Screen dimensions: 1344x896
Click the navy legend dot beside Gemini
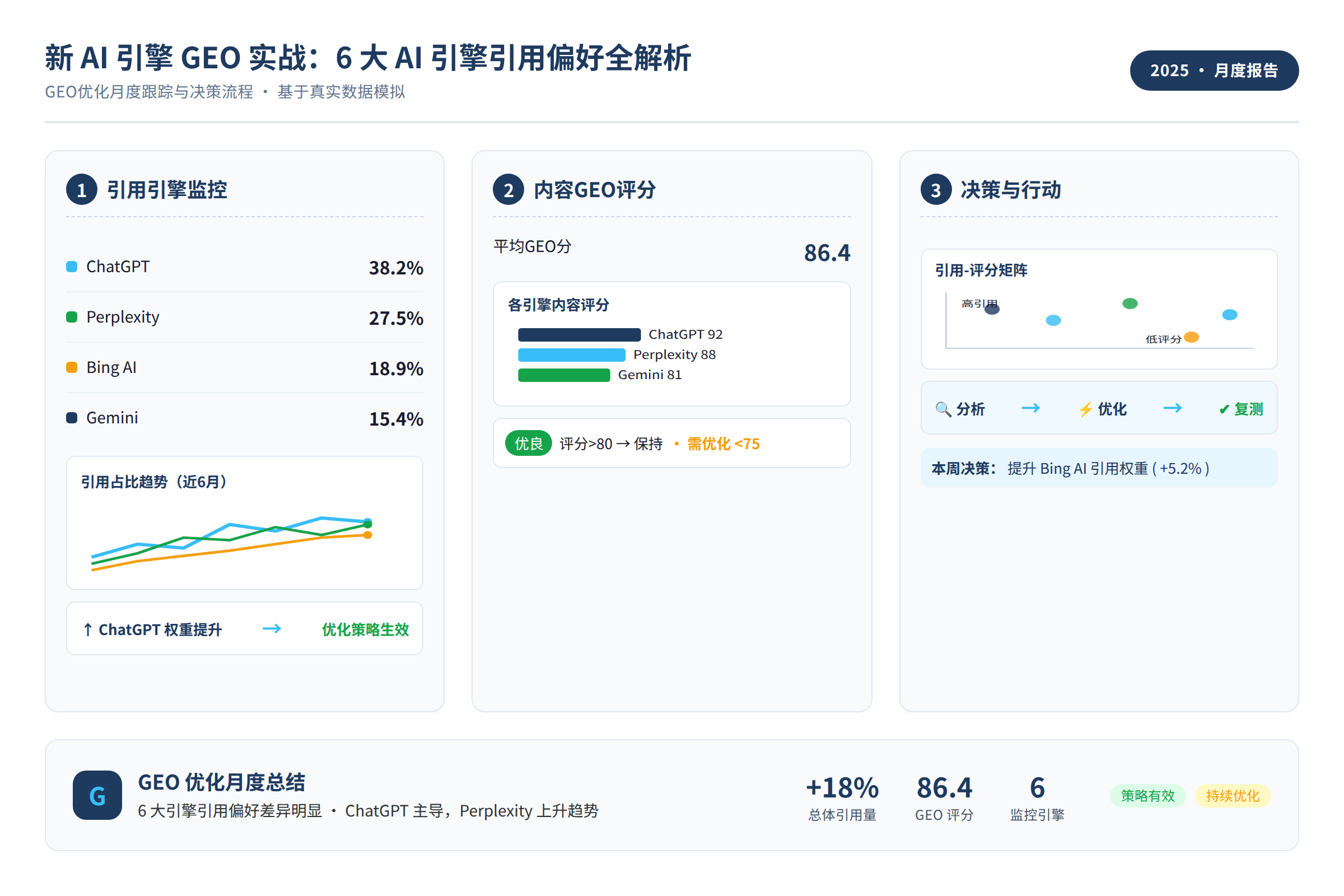72,418
